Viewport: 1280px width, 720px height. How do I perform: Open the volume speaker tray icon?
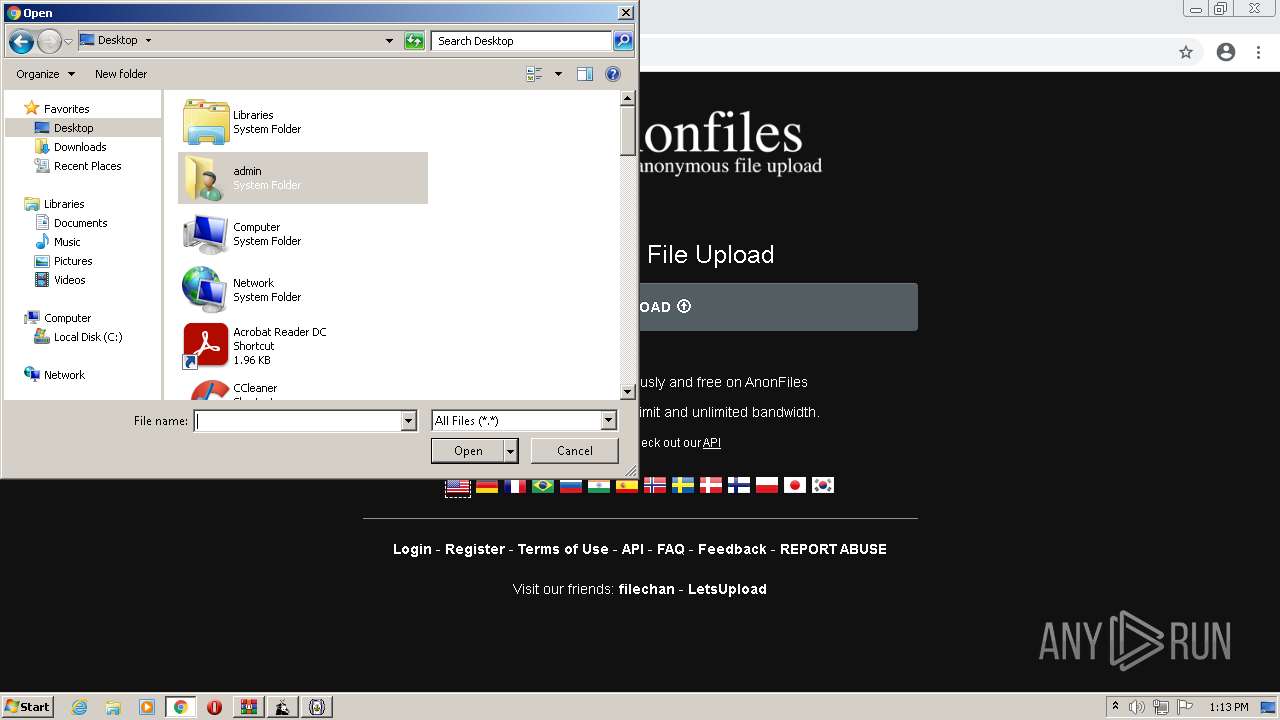pyautogui.click(x=1137, y=707)
